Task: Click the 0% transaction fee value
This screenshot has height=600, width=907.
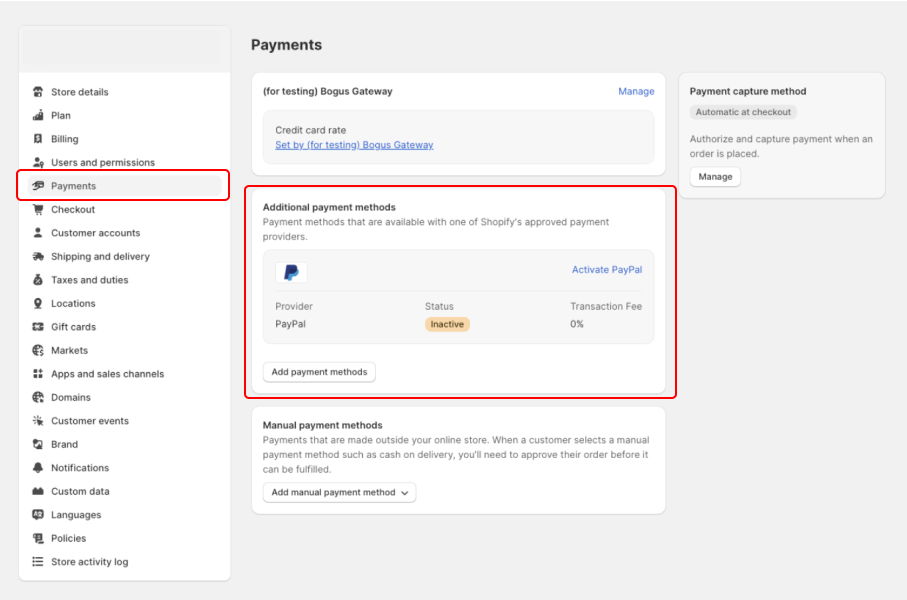Action: [577, 324]
